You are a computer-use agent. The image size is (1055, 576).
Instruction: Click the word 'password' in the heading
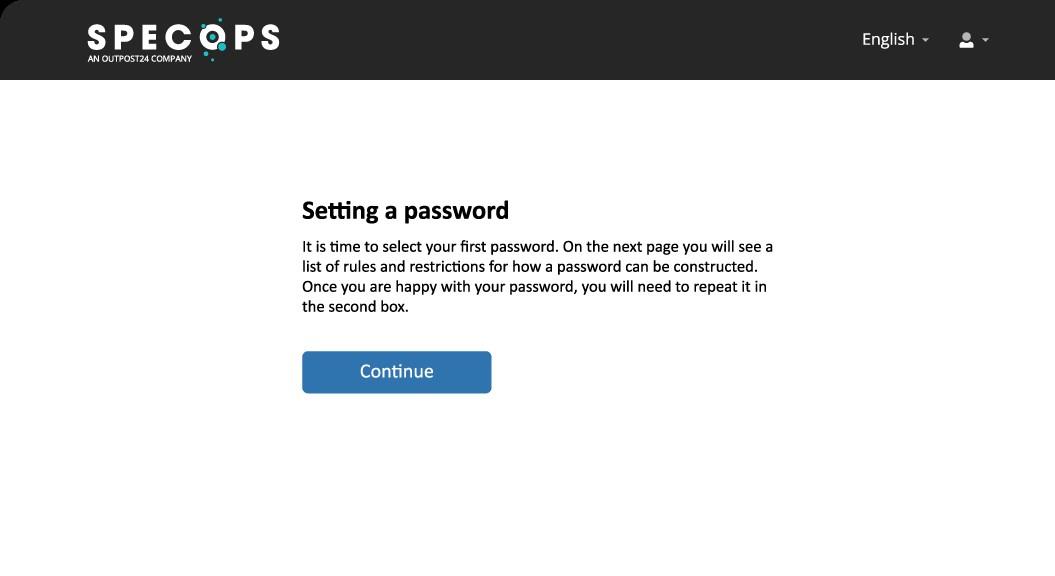[456, 211]
